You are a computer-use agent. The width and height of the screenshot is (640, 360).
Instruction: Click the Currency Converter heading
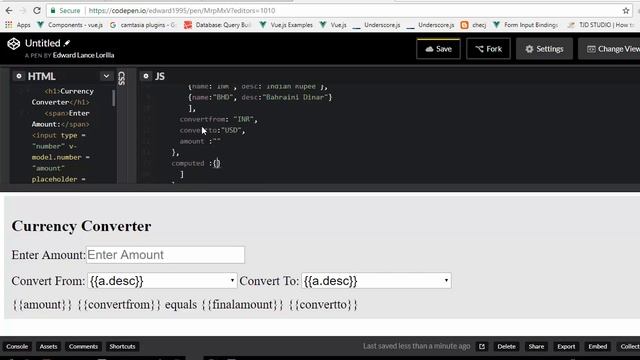(81, 226)
